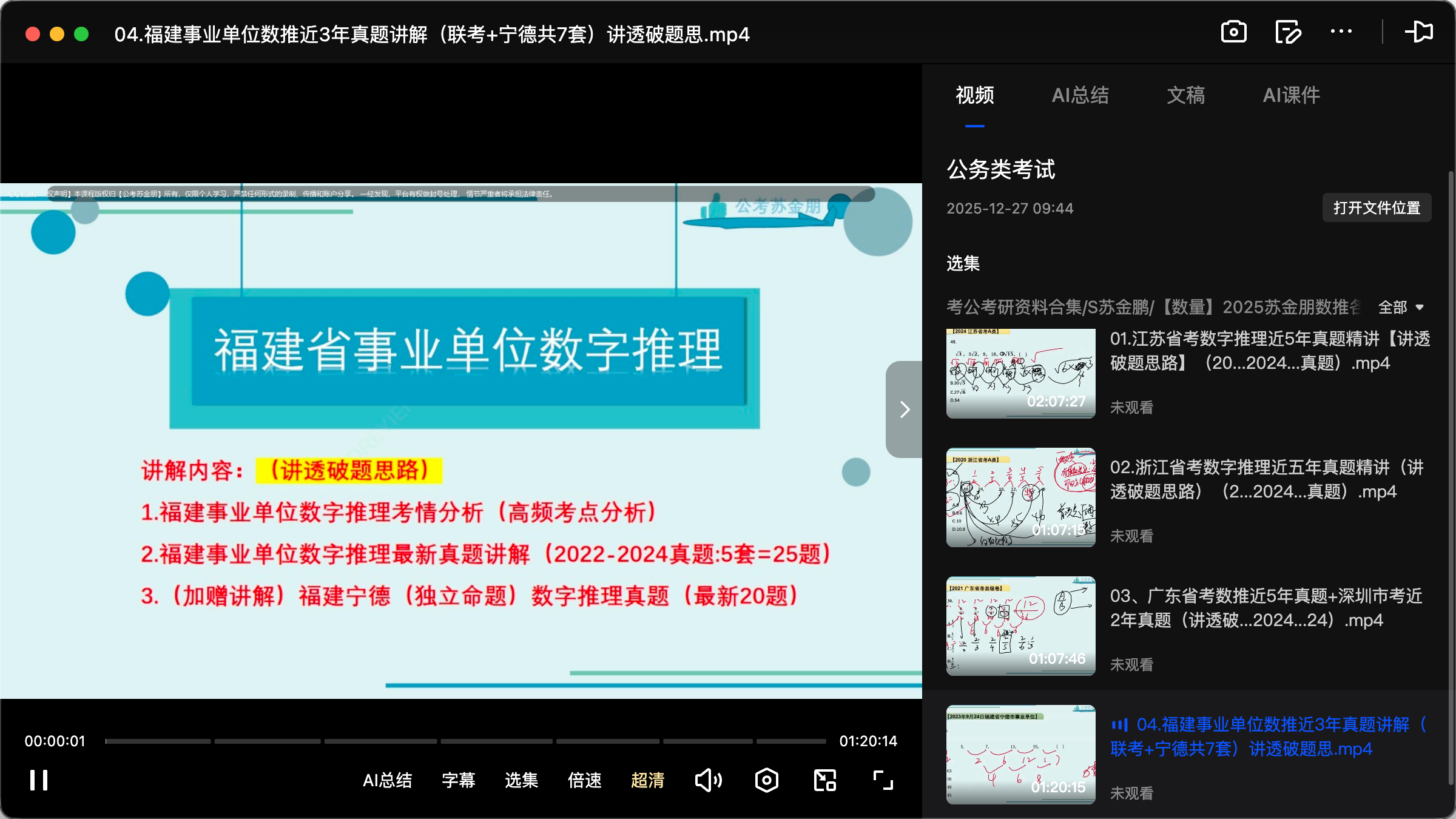Toggle AI总结 in the playback bar
Screen dimensions: 1456x819
click(388, 781)
